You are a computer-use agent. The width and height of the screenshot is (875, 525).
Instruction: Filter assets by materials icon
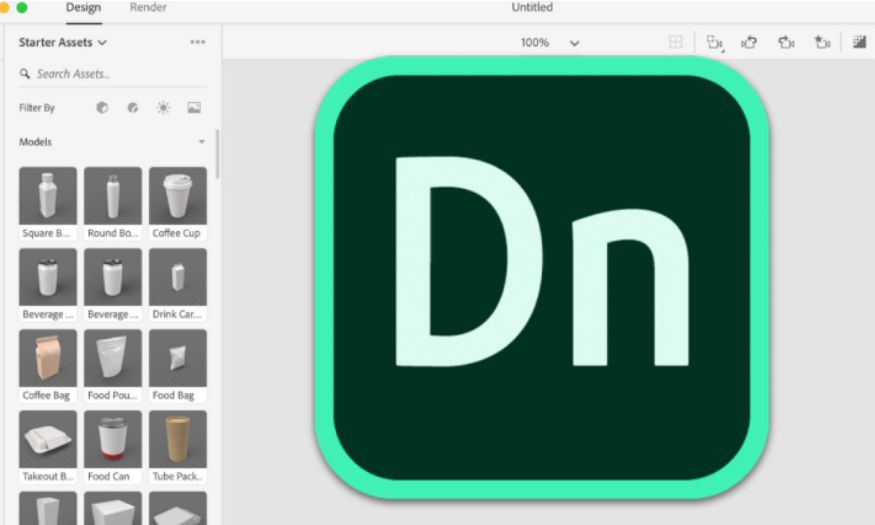pos(133,108)
